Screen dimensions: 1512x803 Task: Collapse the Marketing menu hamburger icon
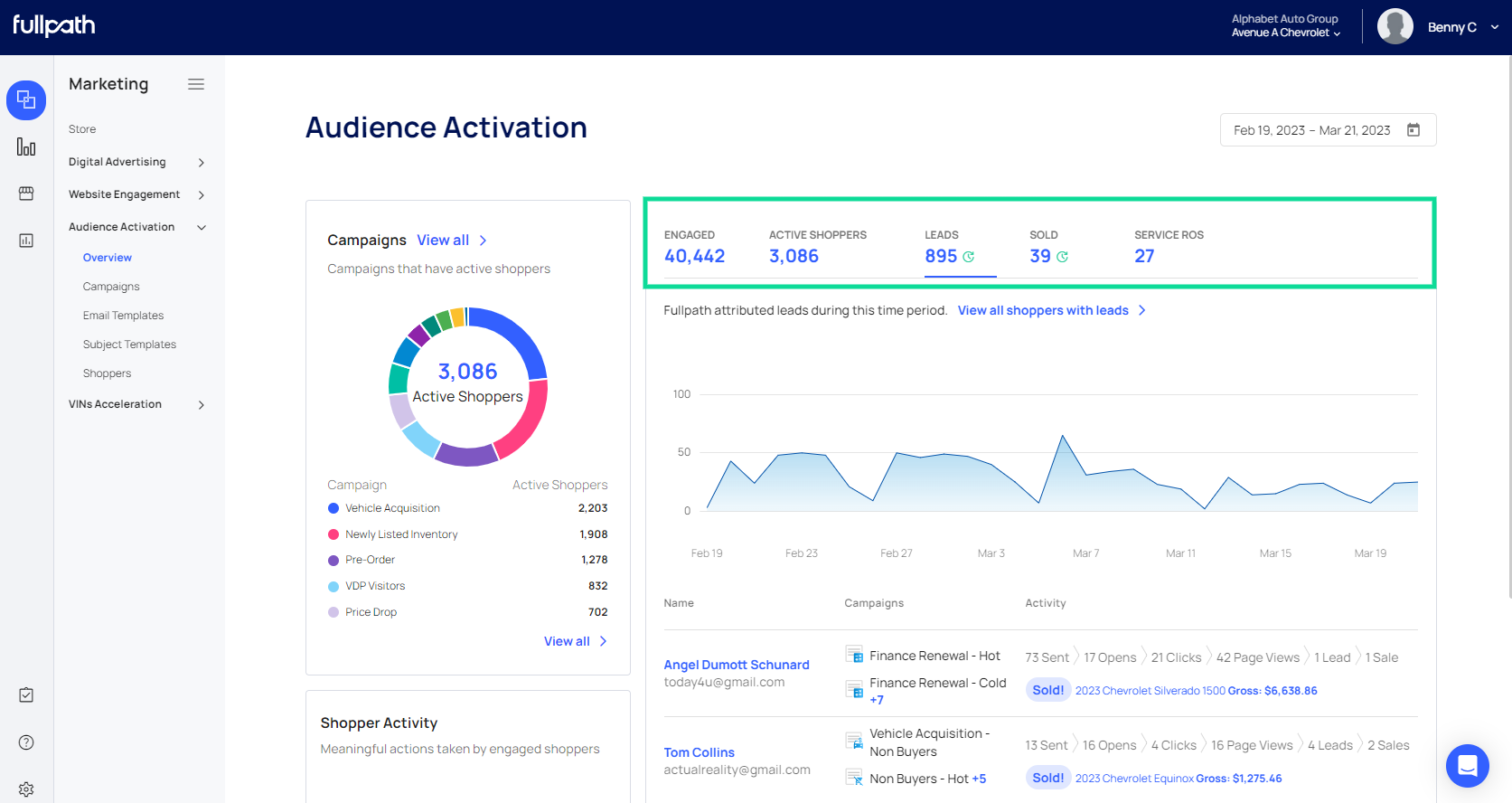tap(196, 84)
